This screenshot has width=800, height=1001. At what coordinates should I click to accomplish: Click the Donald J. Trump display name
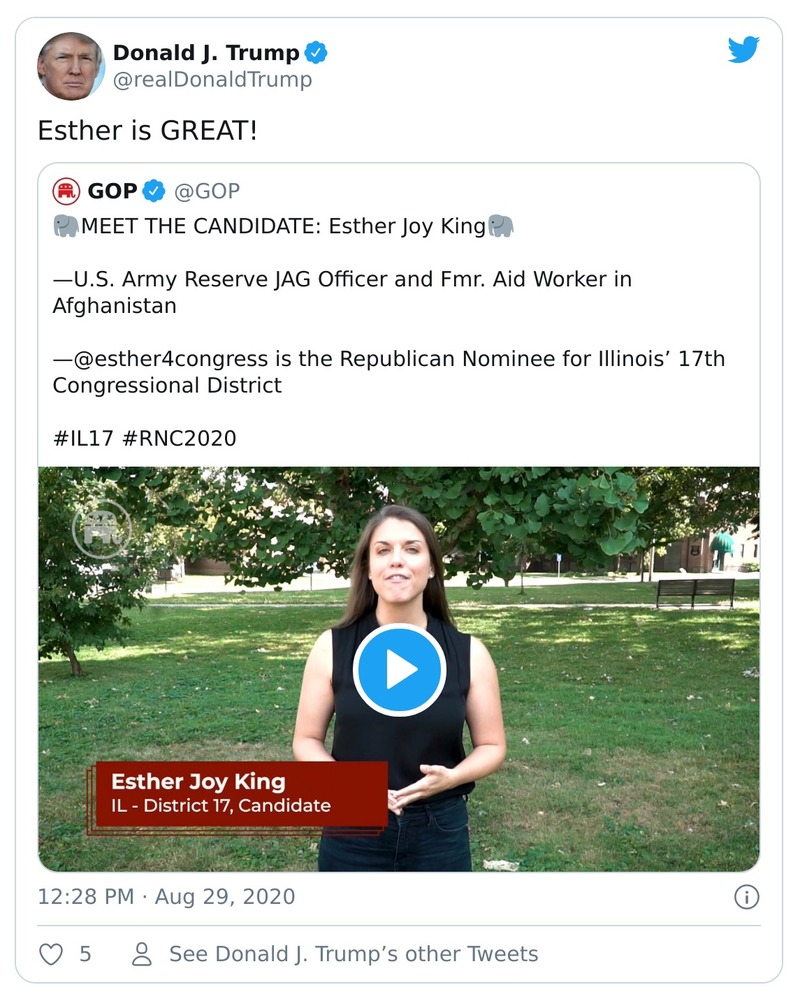click(x=205, y=52)
